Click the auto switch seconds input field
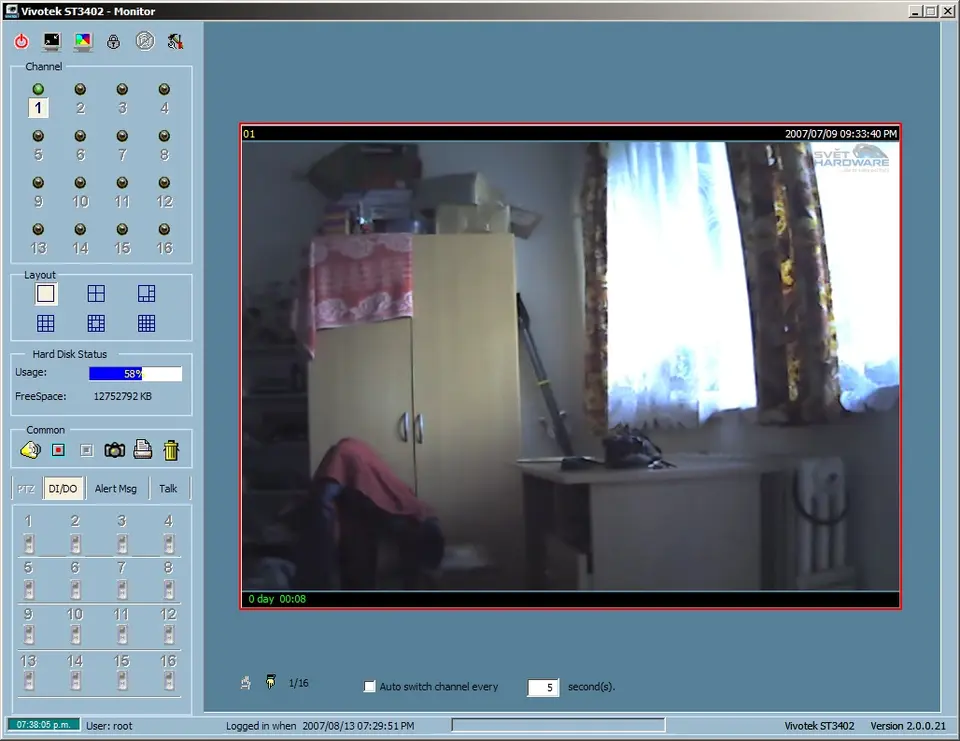This screenshot has height=741, width=960. [543, 688]
